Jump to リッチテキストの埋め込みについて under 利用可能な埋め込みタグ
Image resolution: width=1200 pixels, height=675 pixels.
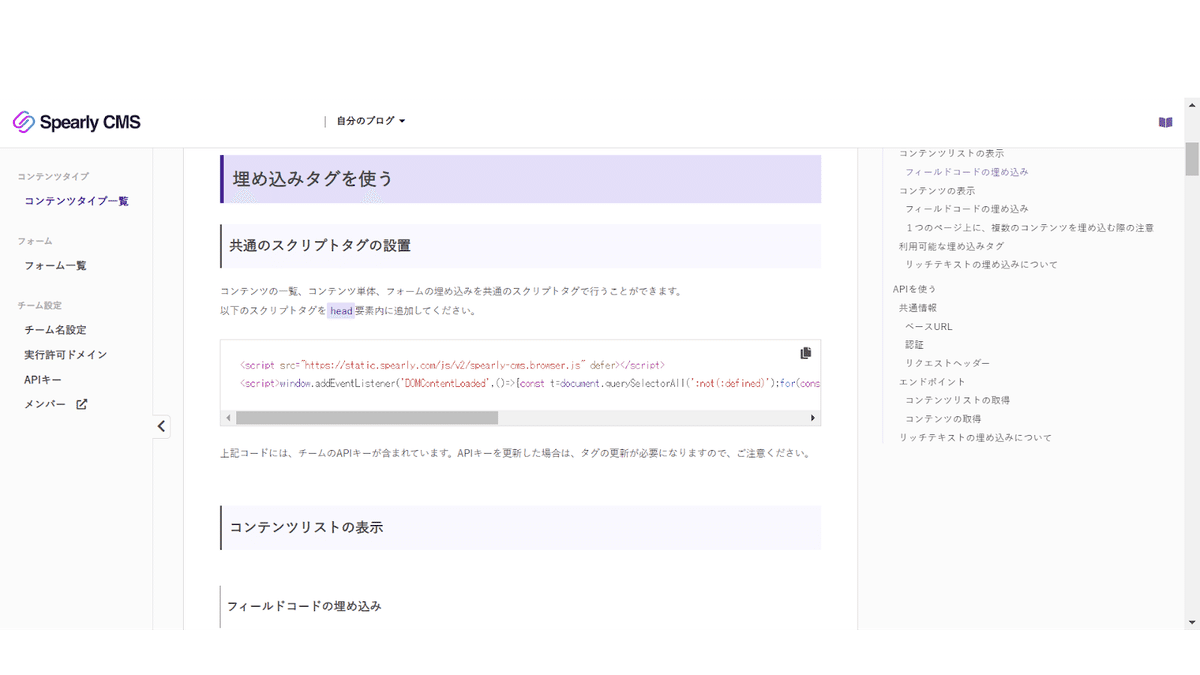(x=981, y=265)
